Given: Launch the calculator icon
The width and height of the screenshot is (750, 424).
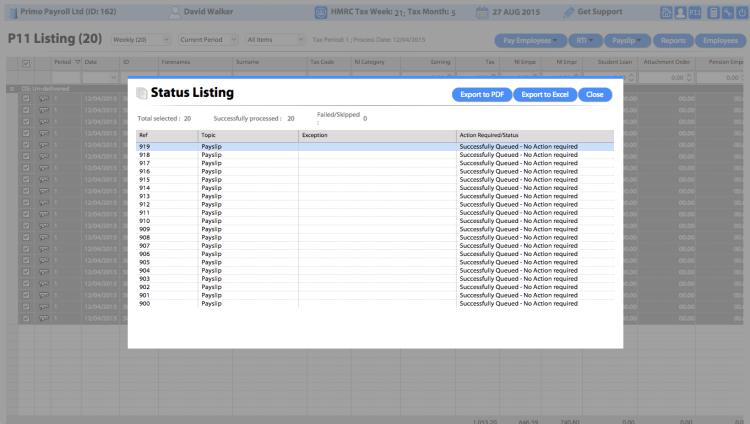Looking at the screenshot, I should pos(713,12).
